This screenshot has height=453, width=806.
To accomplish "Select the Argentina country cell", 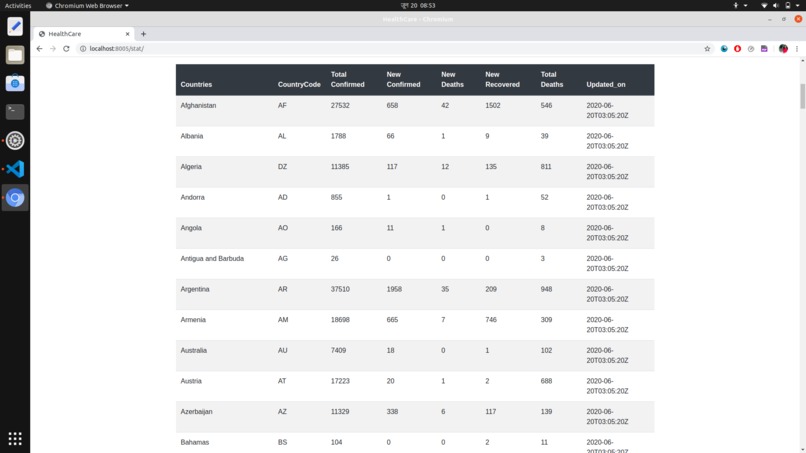I will click(195, 289).
